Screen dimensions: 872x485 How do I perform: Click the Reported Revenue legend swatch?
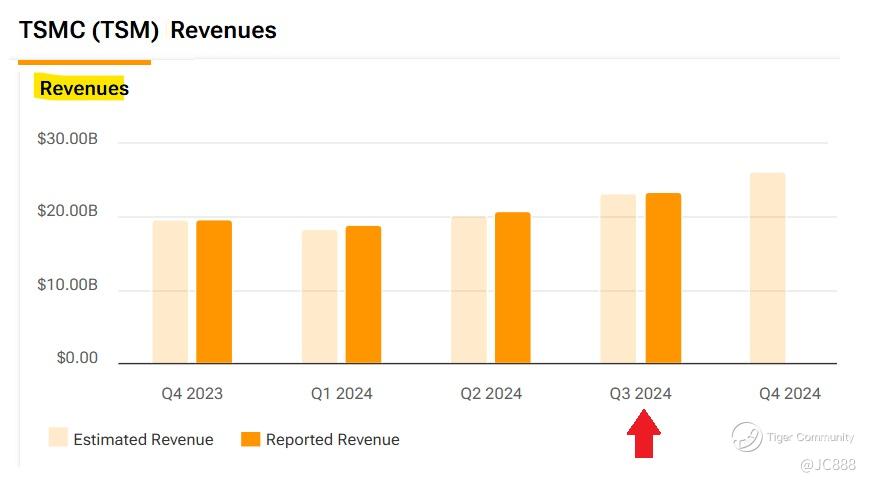tap(250, 439)
